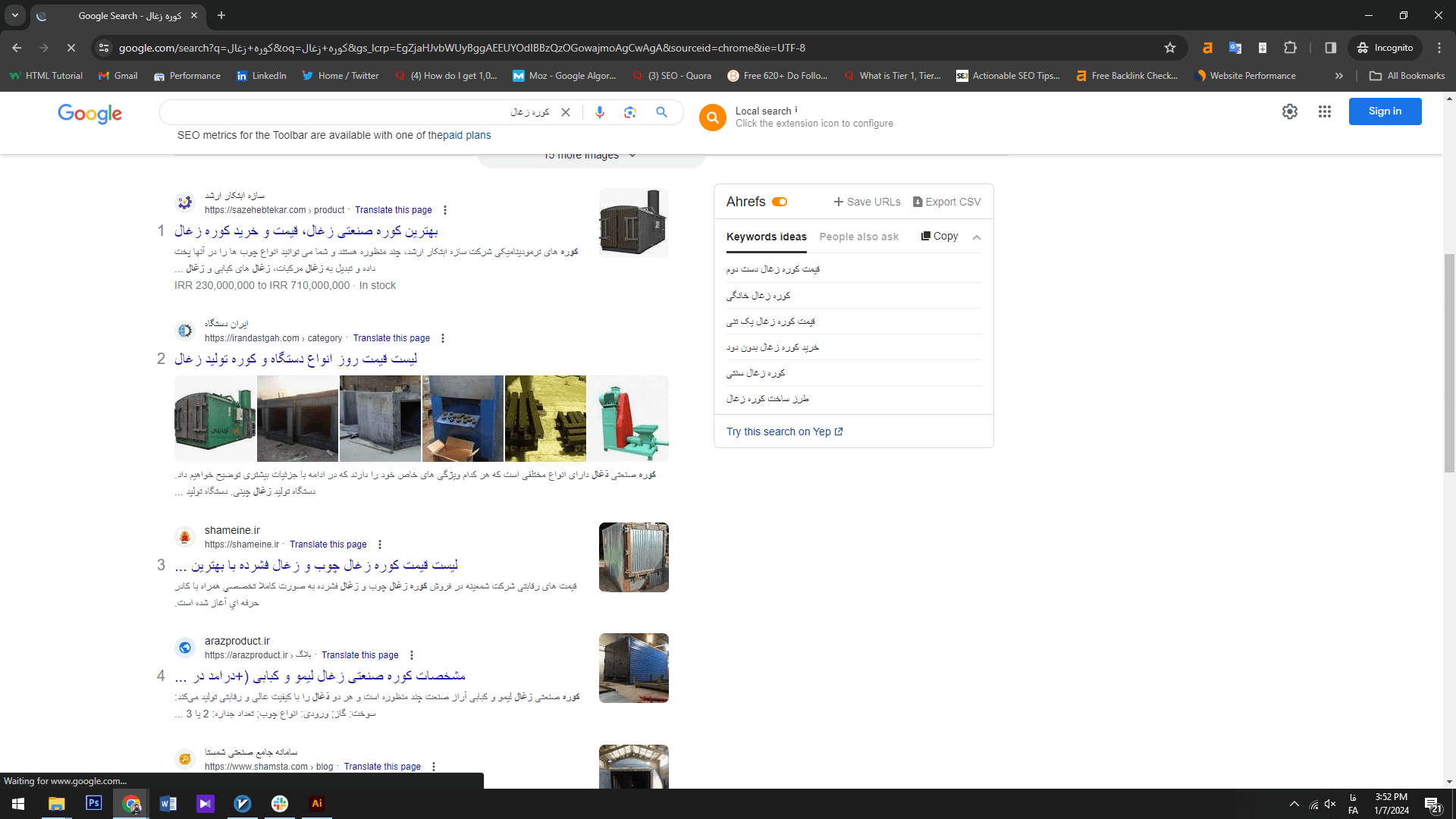Open Visual Studio from taskbar
1456x819 pixels.
tap(206, 804)
